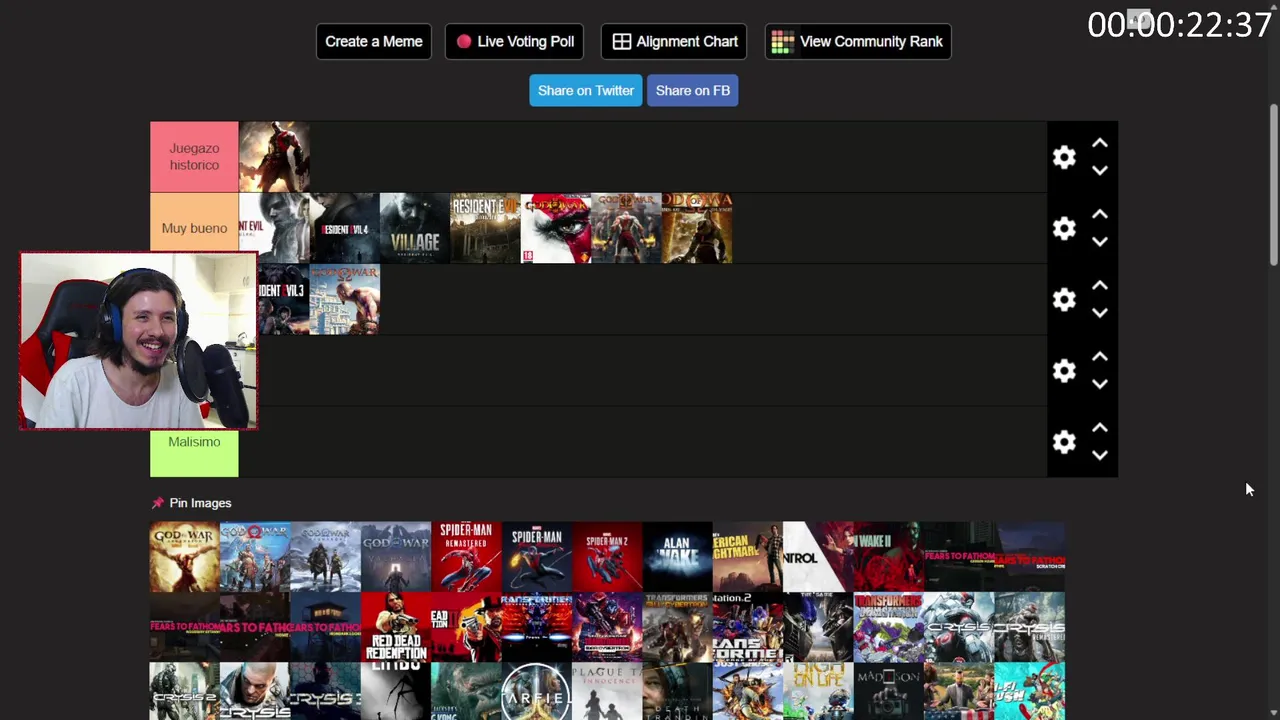Viewport: 1280px width, 720px height.
Task: Select the Malisimo tier label
Action: (194, 442)
